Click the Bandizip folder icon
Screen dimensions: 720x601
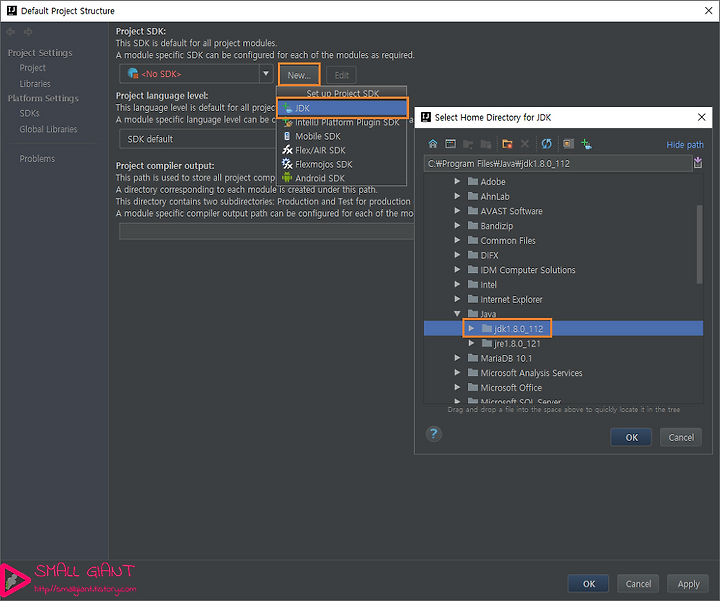click(x=473, y=225)
